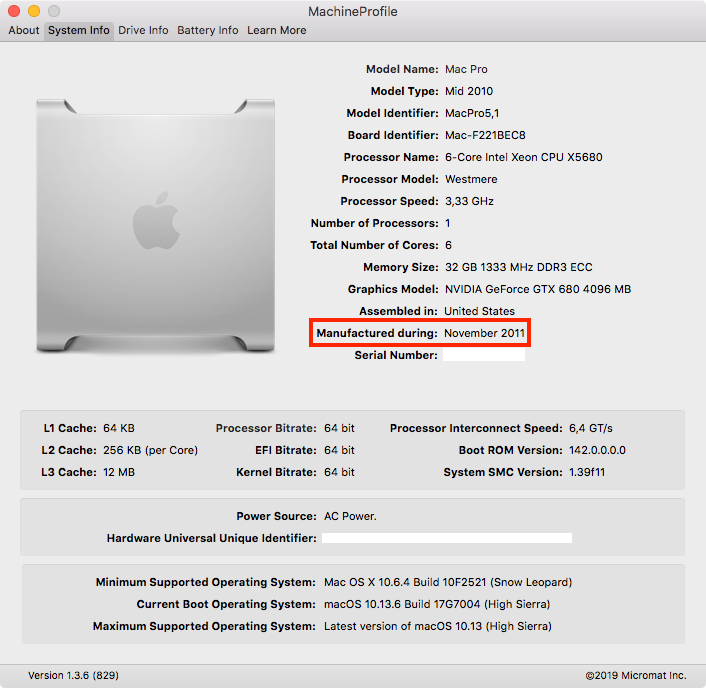Click the MachineProfile window title
The width and height of the screenshot is (706, 688).
[x=353, y=11]
